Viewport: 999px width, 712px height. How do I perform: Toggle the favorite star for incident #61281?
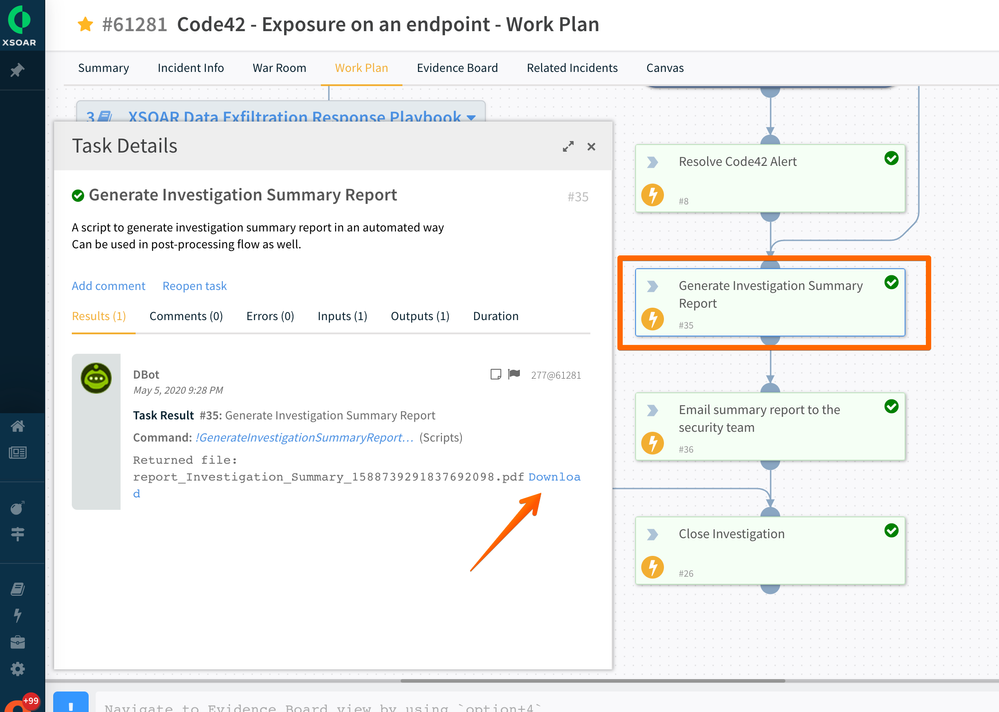(85, 24)
